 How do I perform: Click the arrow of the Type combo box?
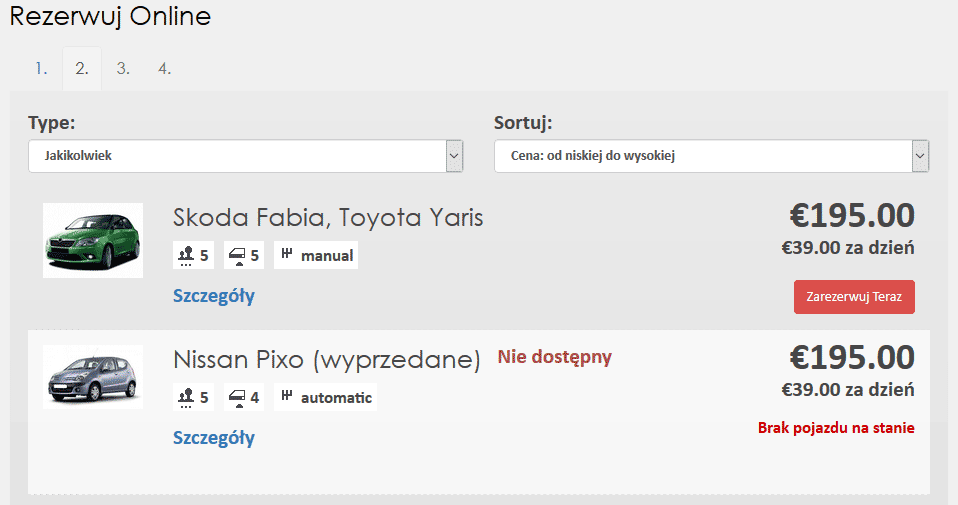coord(454,156)
